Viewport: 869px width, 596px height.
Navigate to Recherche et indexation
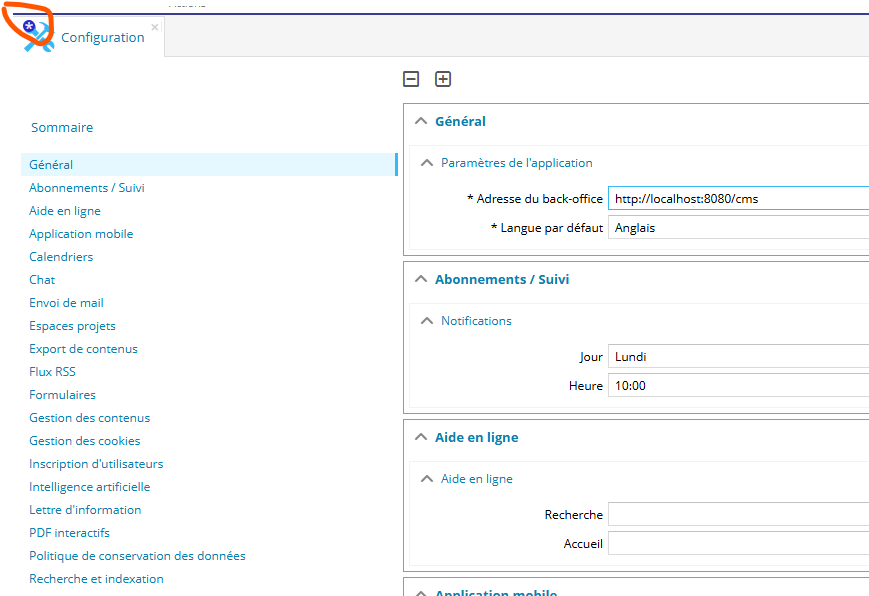(96, 579)
